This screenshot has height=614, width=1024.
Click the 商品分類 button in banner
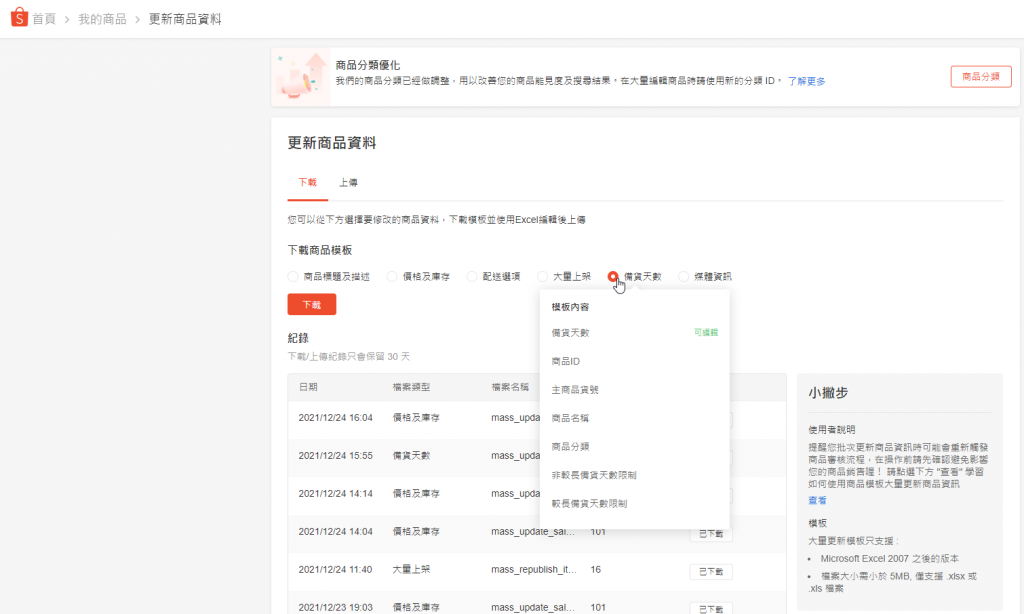[980, 77]
